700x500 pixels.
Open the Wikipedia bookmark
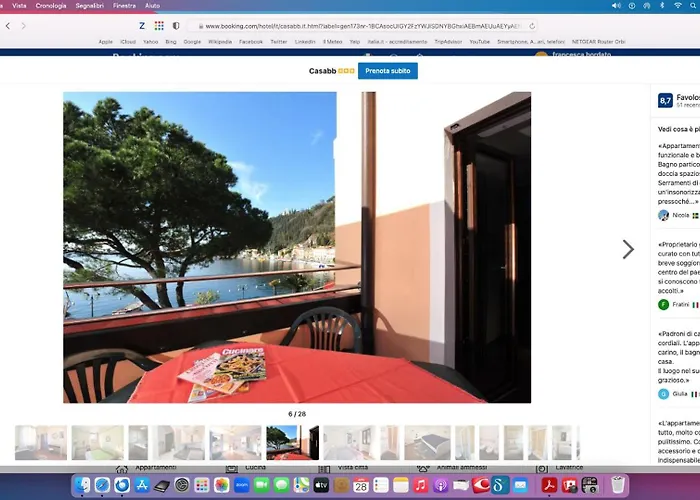220,42
